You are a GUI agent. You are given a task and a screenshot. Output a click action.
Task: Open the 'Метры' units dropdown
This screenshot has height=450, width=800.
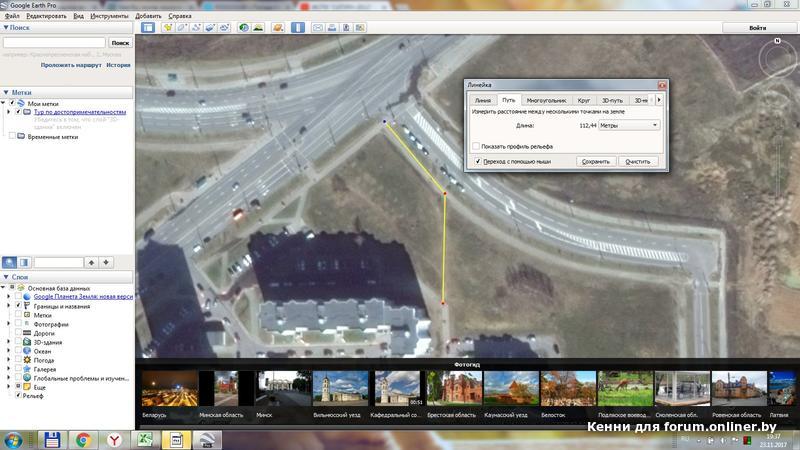628,125
